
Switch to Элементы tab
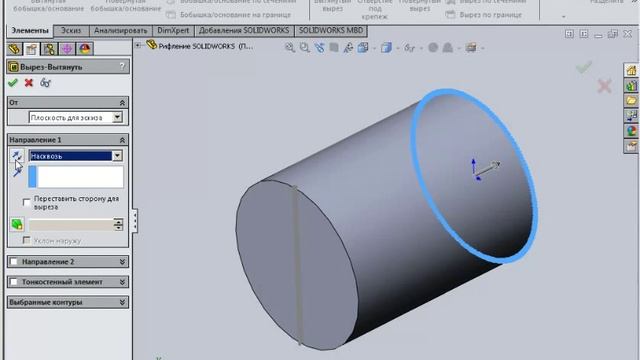coord(30,31)
